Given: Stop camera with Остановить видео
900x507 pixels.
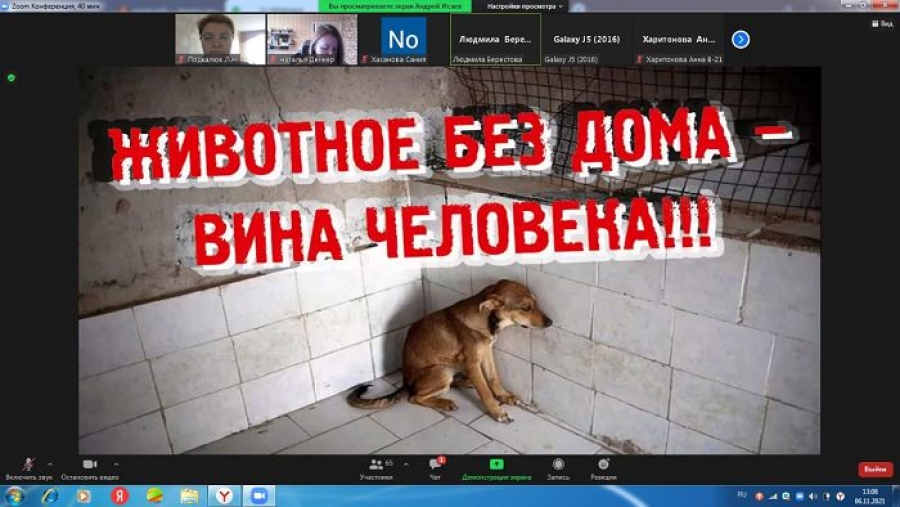Looking at the screenshot, I should [90, 469].
